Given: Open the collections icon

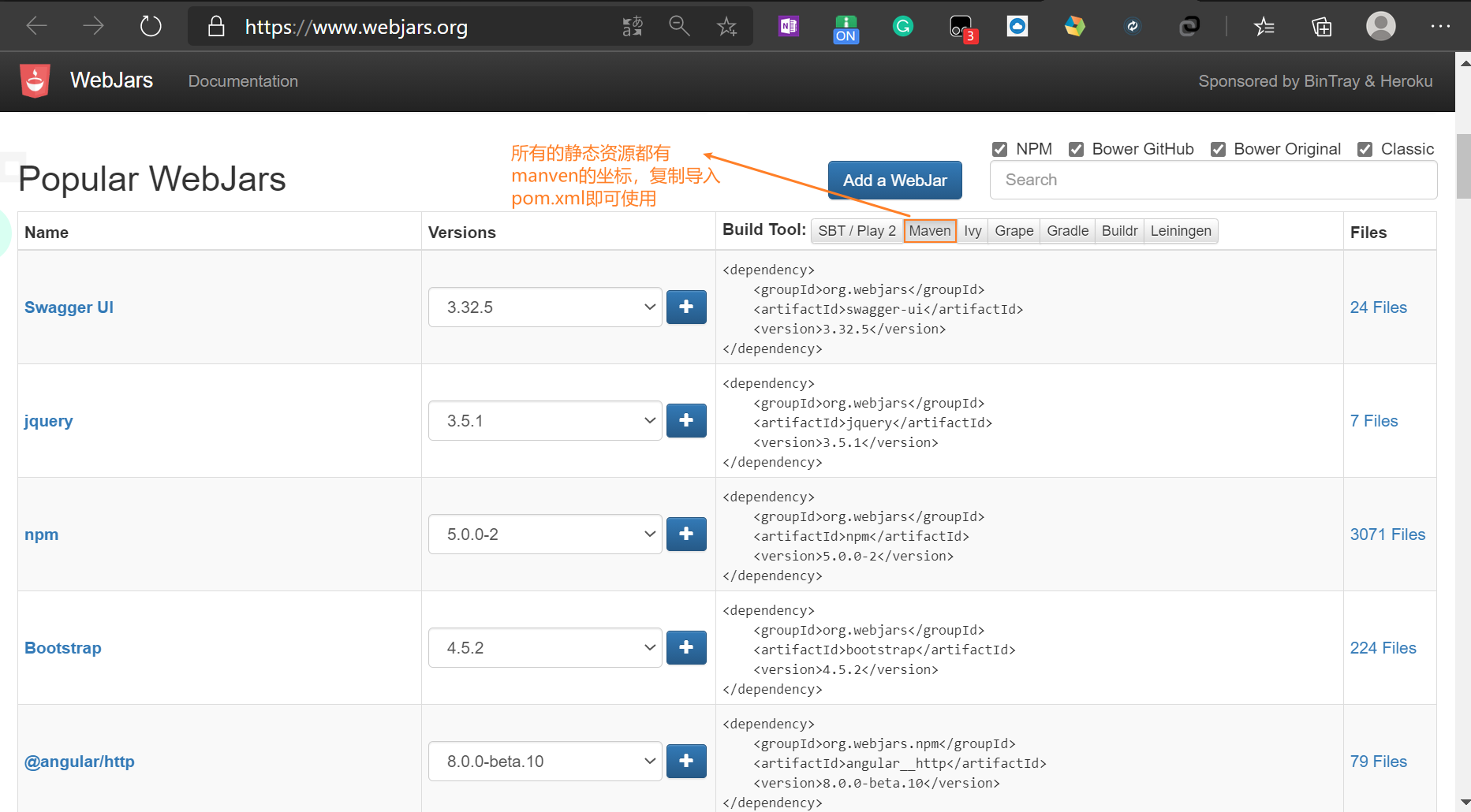Looking at the screenshot, I should [x=1322, y=27].
